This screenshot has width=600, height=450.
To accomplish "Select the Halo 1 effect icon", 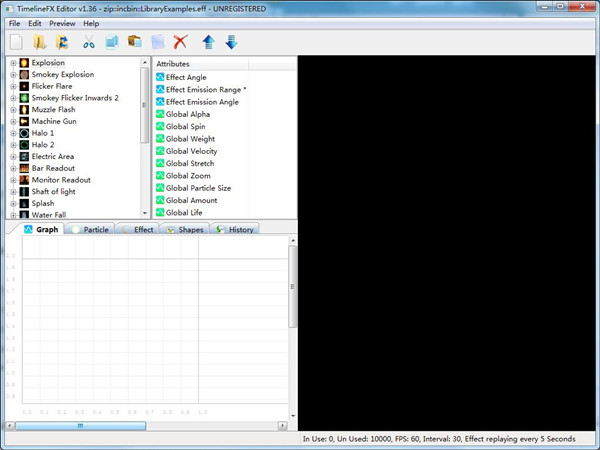I will tap(24, 133).
